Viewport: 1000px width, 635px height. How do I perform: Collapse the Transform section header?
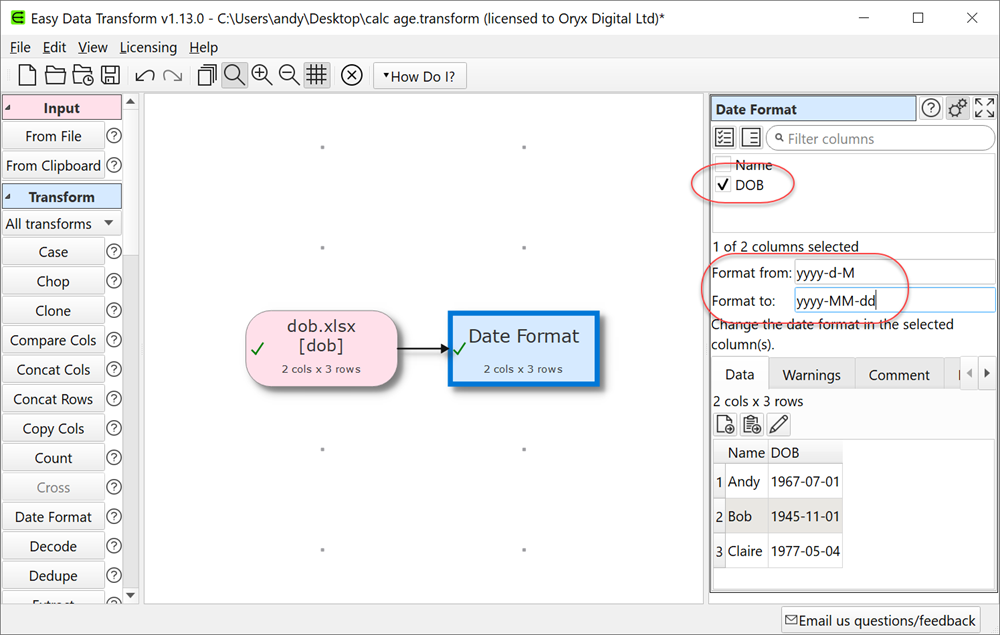62,196
